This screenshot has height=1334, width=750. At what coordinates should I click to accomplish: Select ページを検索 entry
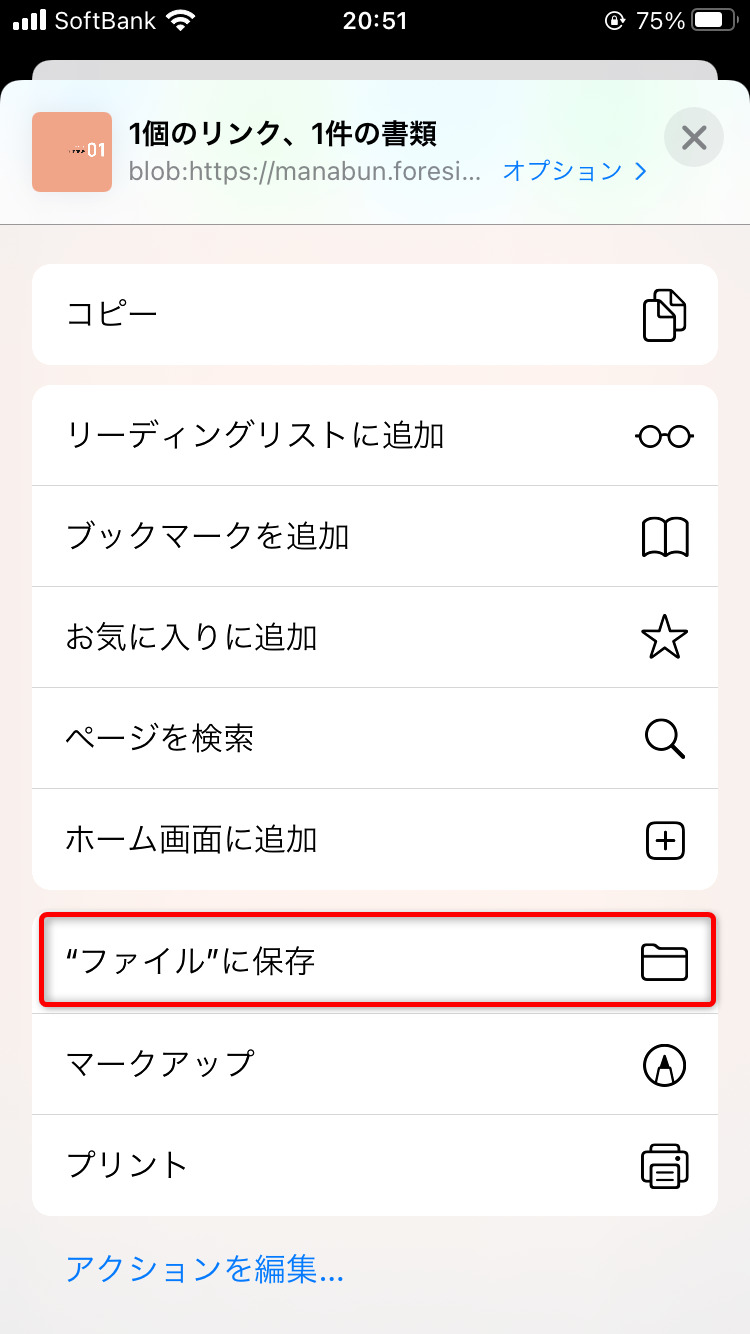tap(375, 738)
